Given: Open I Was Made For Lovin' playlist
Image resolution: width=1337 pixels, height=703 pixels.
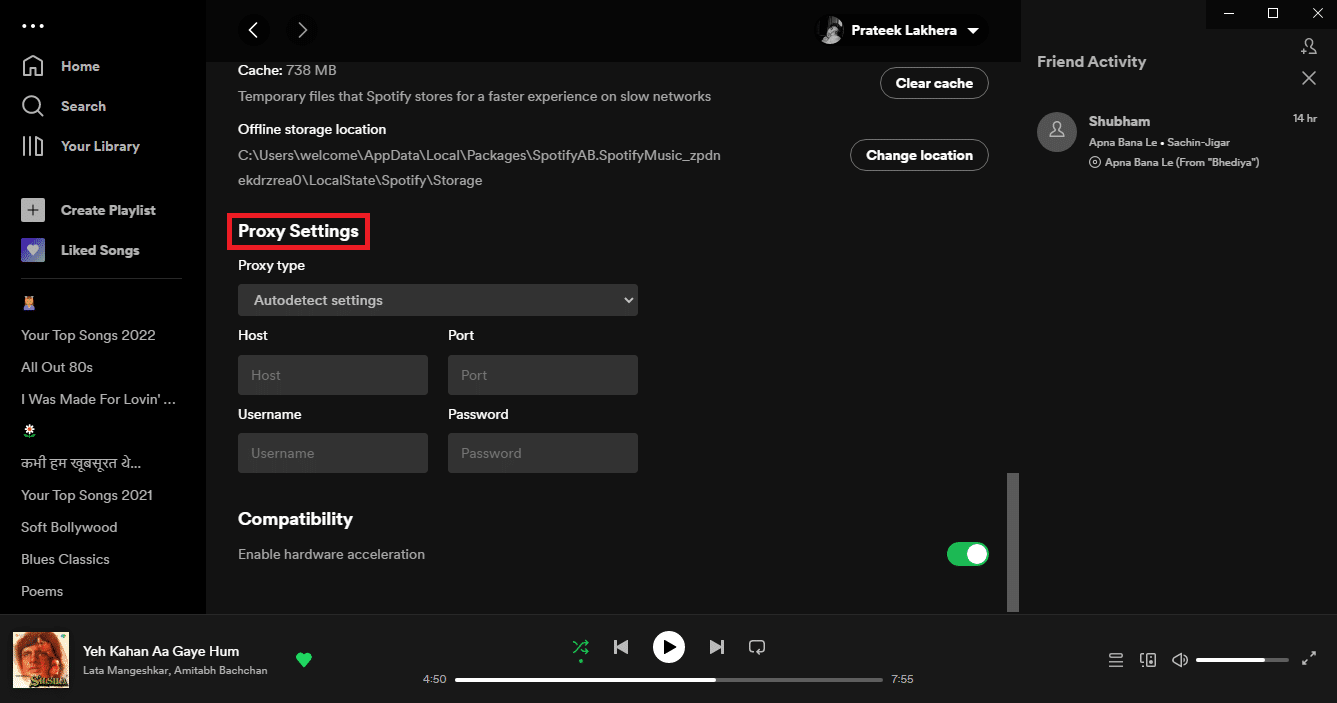Looking at the screenshot, I should tap(99, 399).
